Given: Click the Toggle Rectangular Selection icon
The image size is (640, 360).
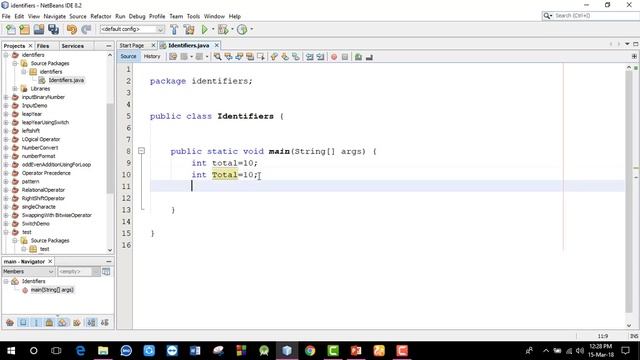Looking at the screenshot, I should (260, 57).
